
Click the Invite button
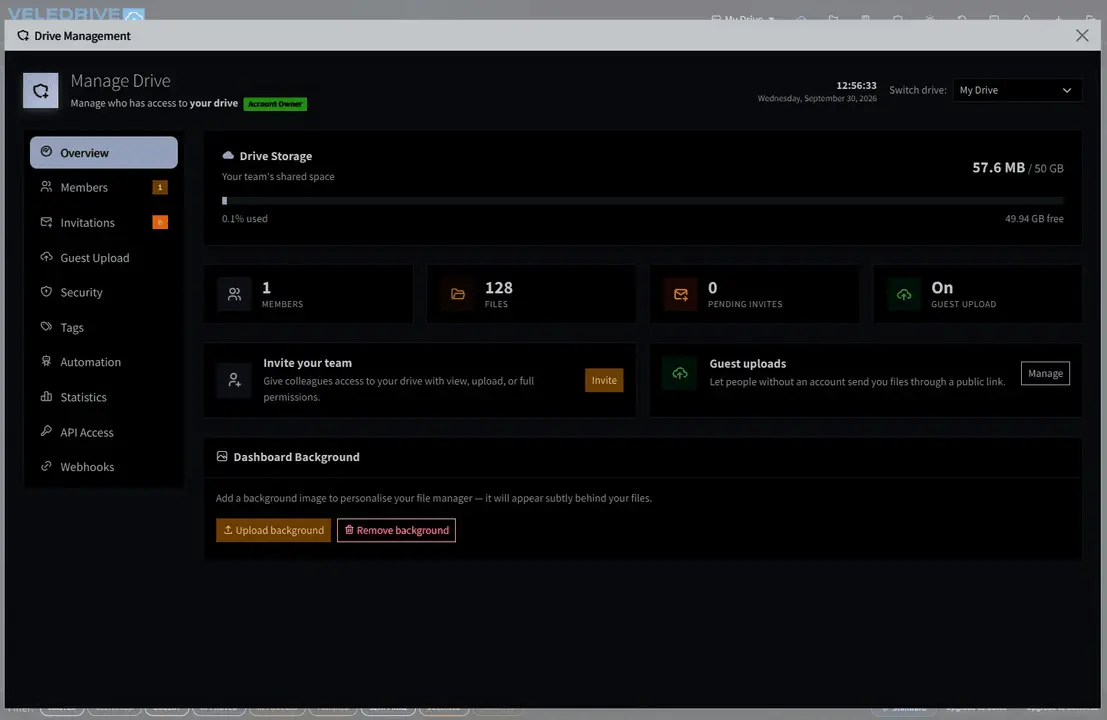pos(604,380)
